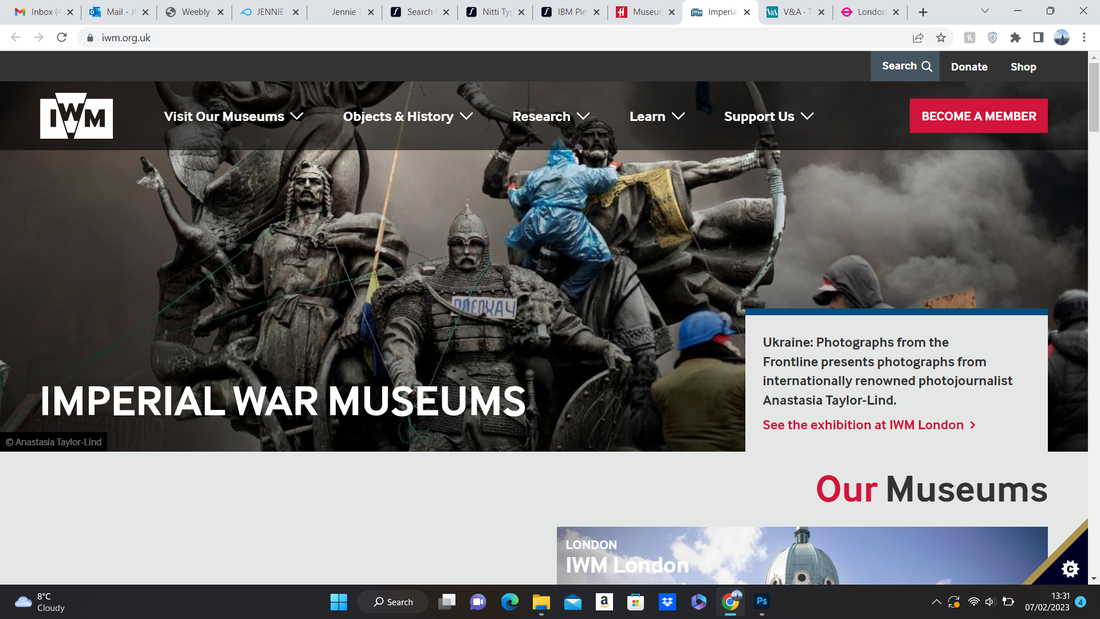Click the padlock site info icon

point(90,38)
